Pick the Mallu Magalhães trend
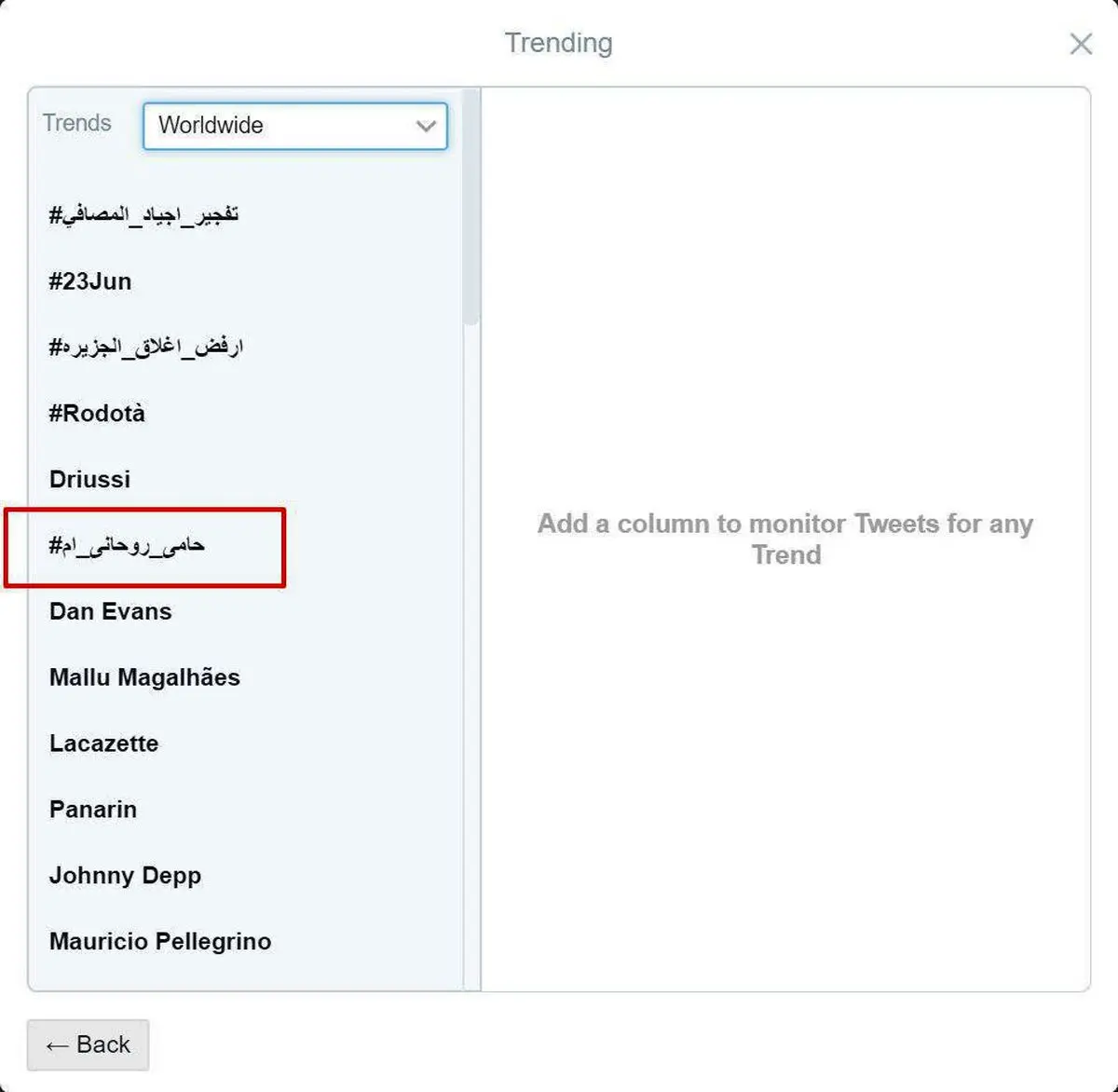This screenshot has width=1118, height=1092. (144, 677)
